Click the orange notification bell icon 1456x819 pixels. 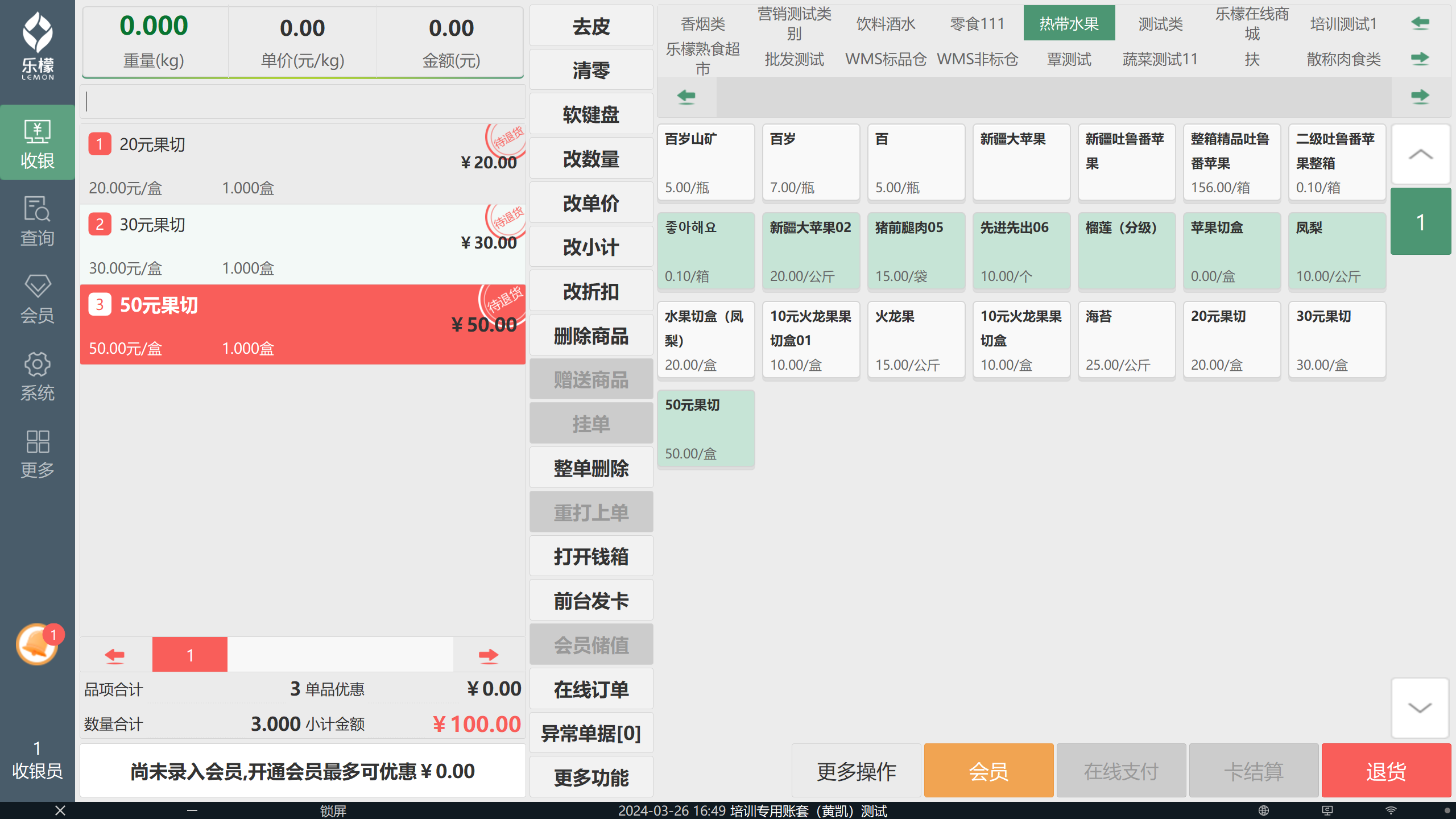[38, 644]
